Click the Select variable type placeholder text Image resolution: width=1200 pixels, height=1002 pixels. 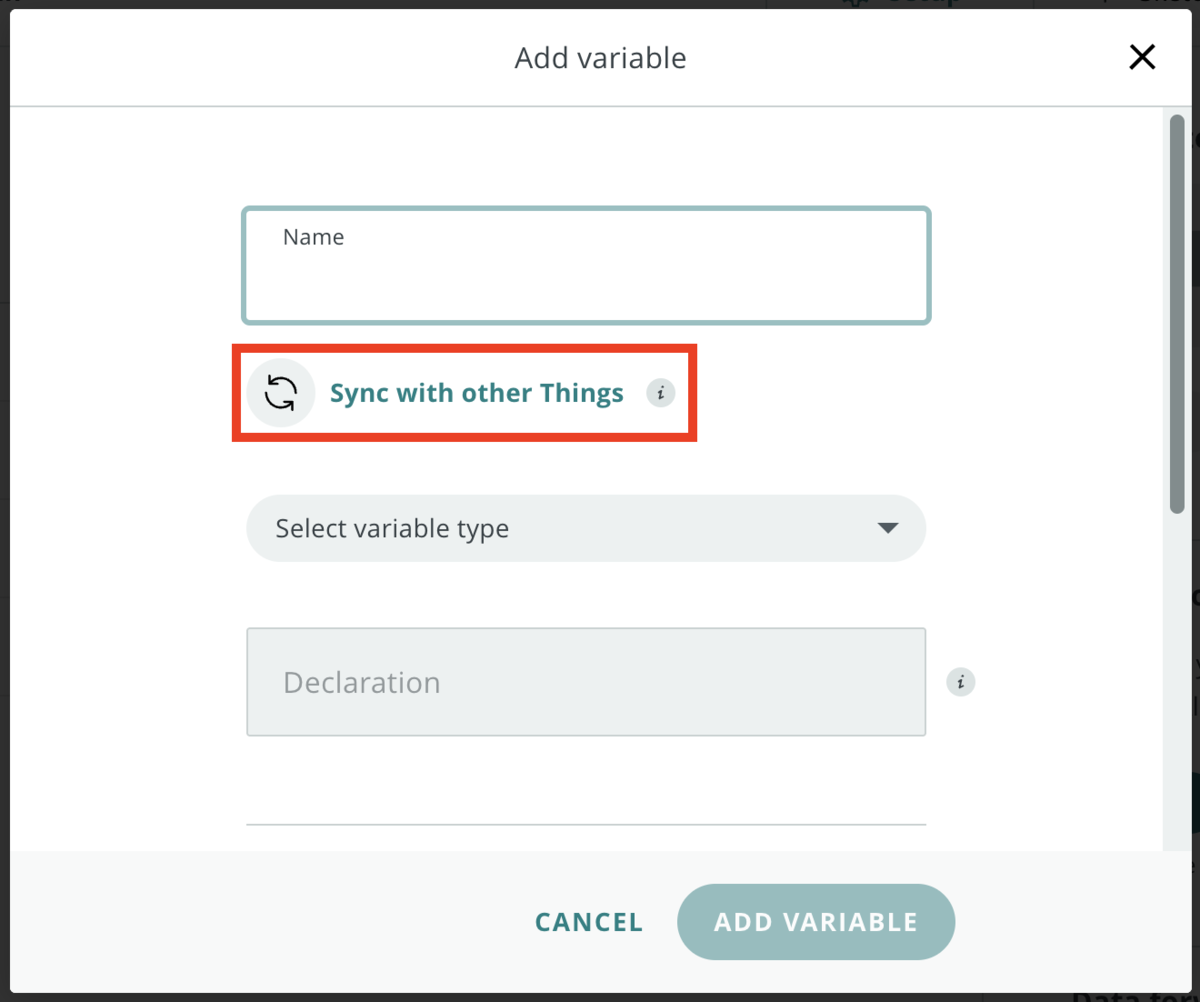point(392,528)
